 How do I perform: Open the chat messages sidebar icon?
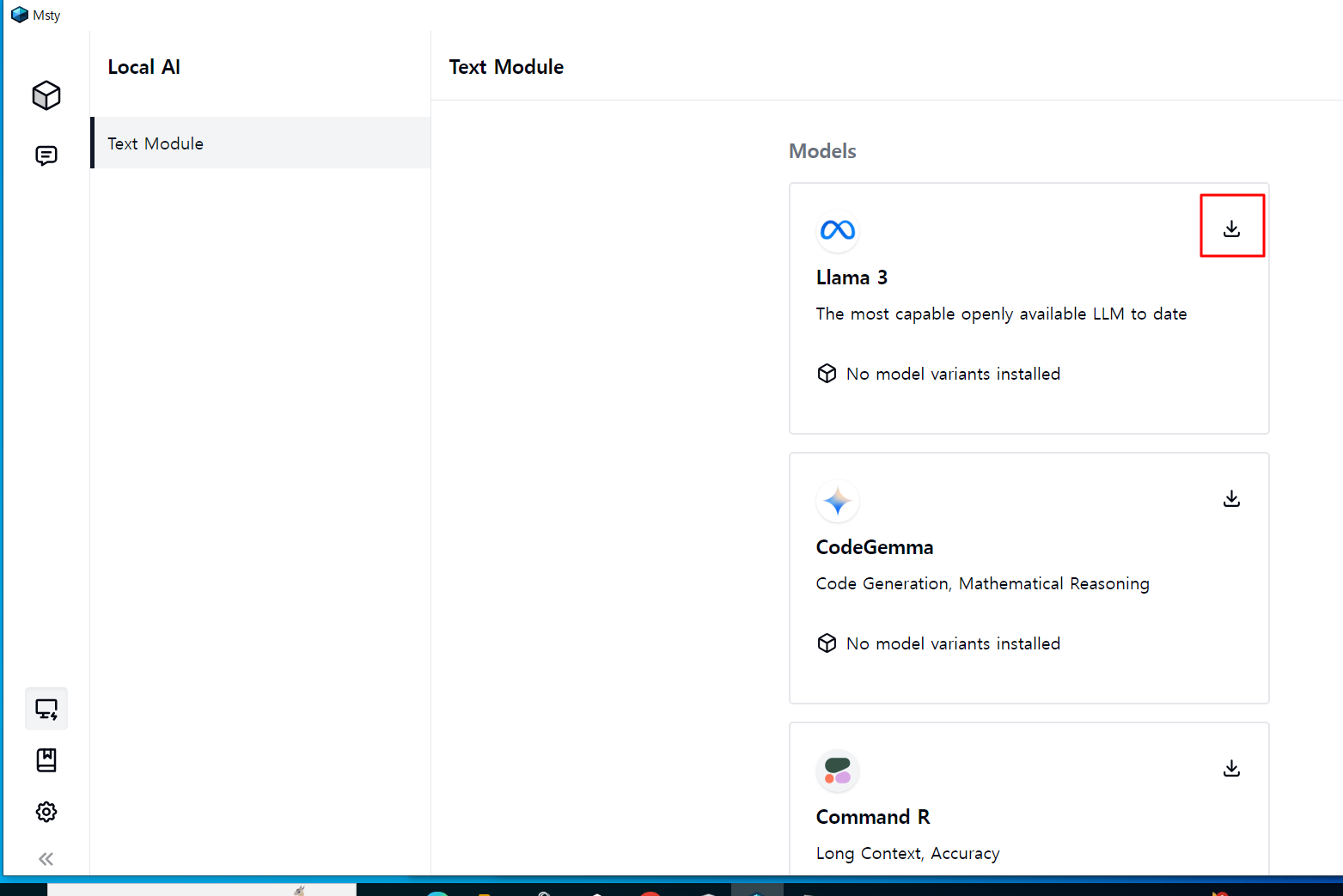[x=46, y=155]
